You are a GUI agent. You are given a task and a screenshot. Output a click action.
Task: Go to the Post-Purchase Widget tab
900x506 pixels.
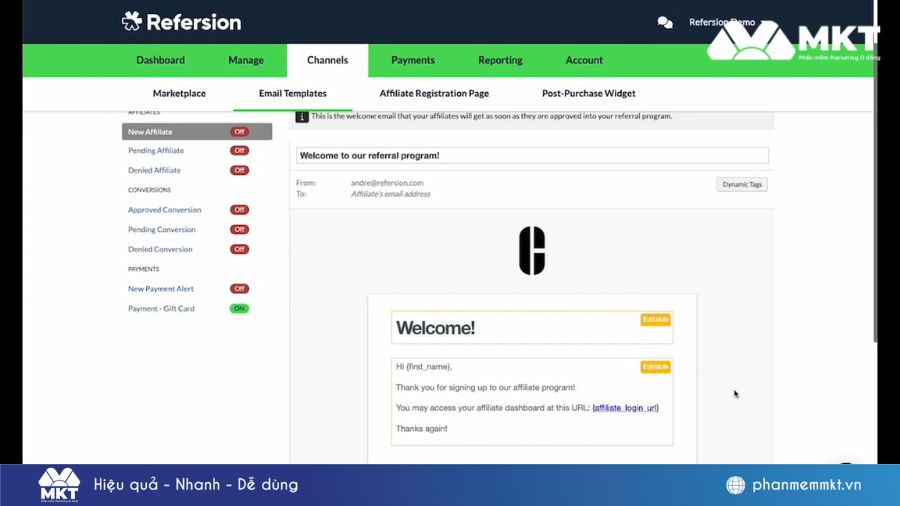[x=588, y=93]
